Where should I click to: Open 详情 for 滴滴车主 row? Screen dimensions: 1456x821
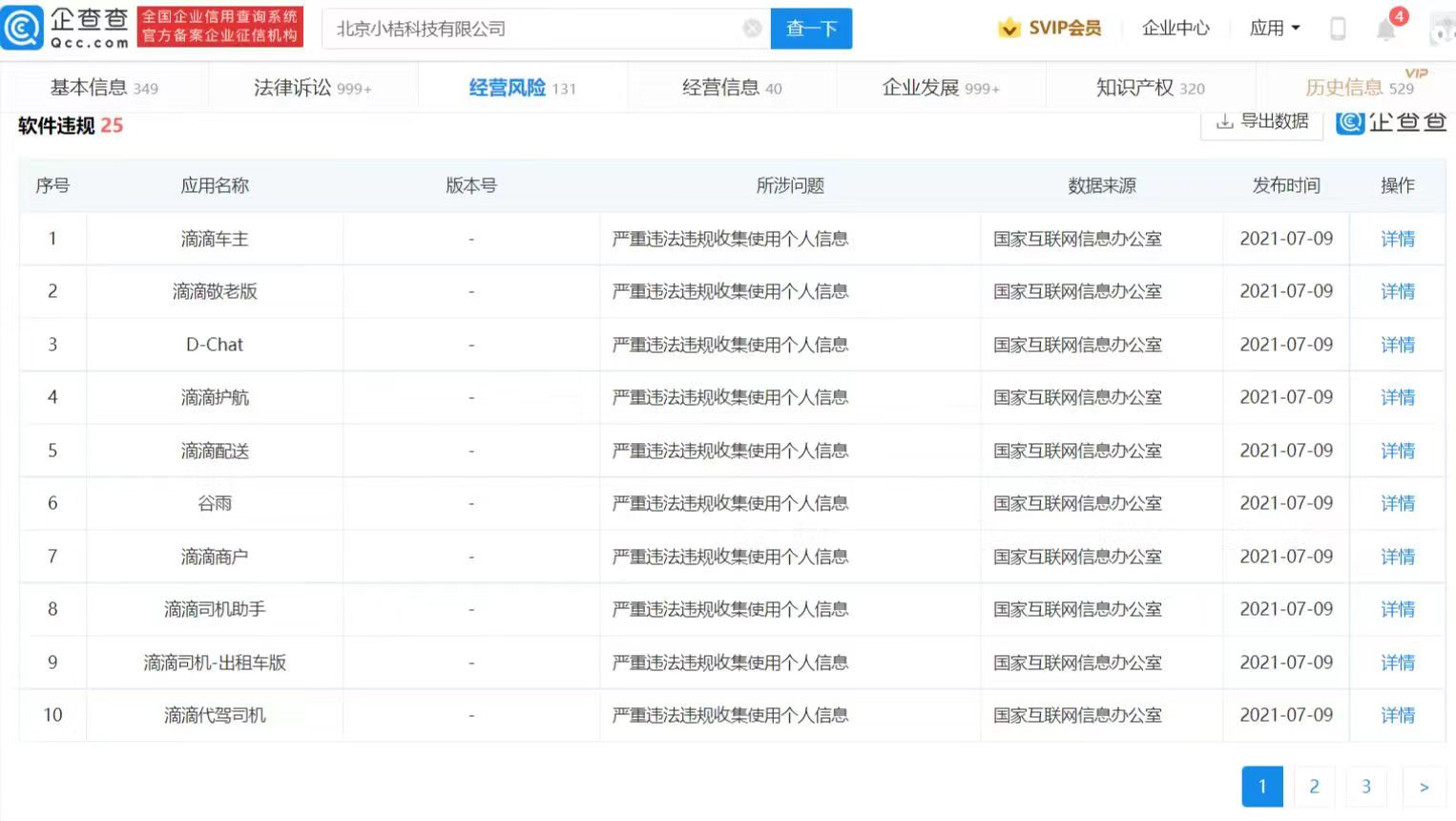[1398, 239]
